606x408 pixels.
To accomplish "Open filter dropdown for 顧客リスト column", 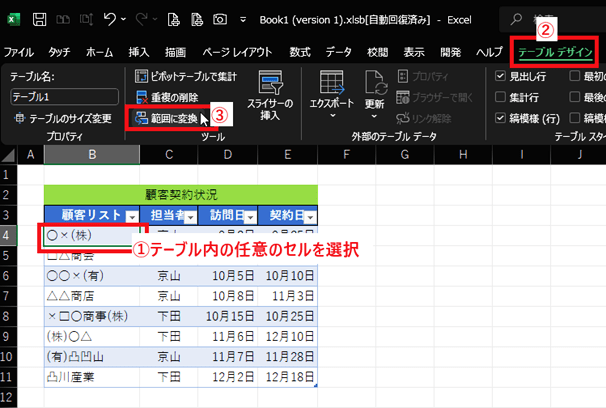I will point(132,216).
